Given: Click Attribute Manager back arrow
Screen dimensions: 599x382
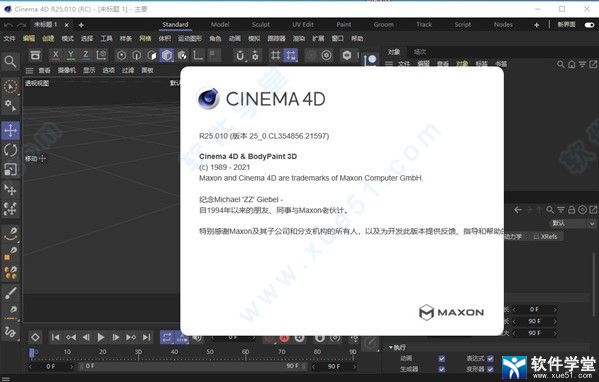Looking at the screenshot, I should [518, 210].
